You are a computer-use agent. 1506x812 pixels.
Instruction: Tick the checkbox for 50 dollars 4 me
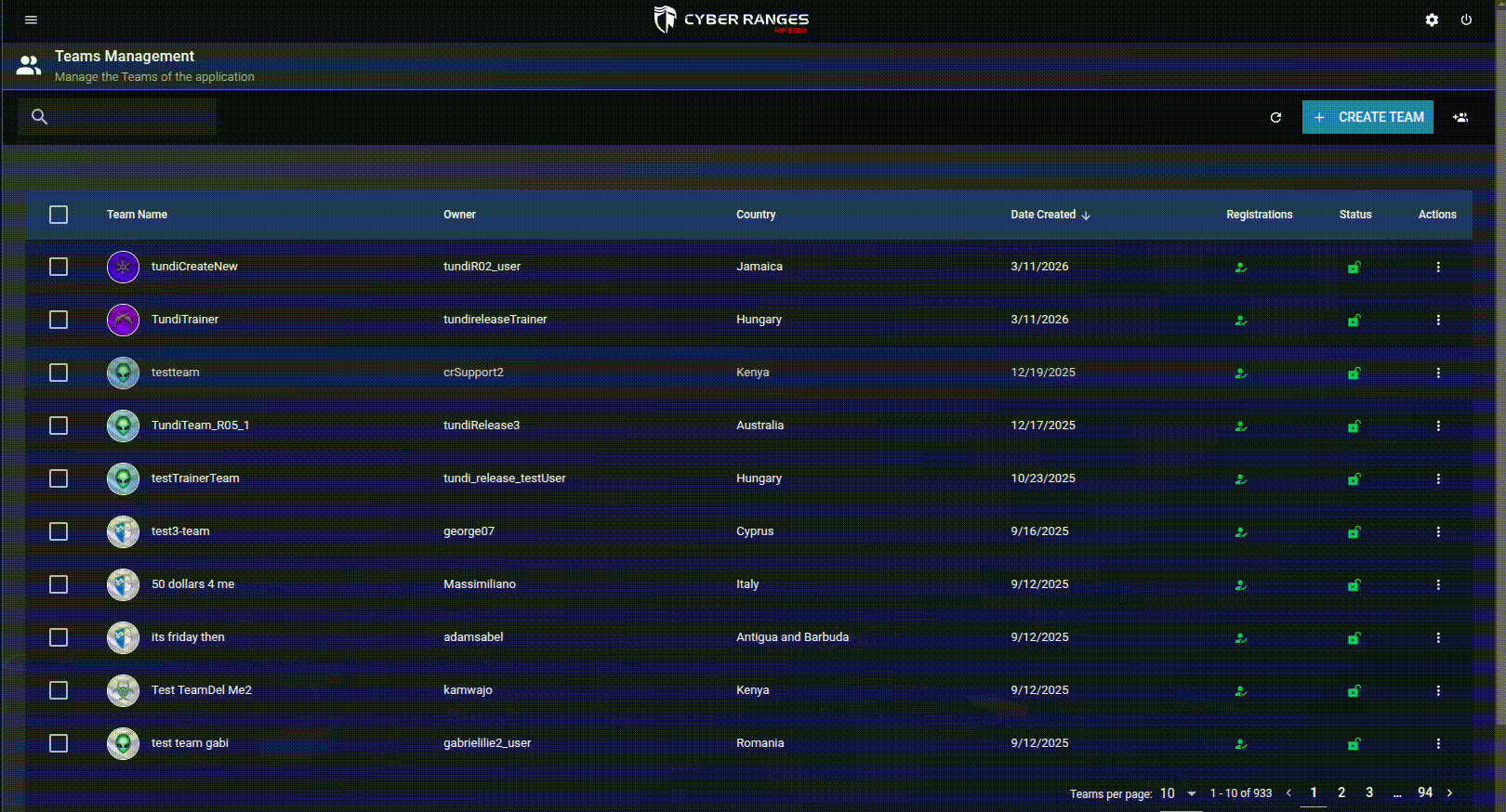(x=59, y=584)
